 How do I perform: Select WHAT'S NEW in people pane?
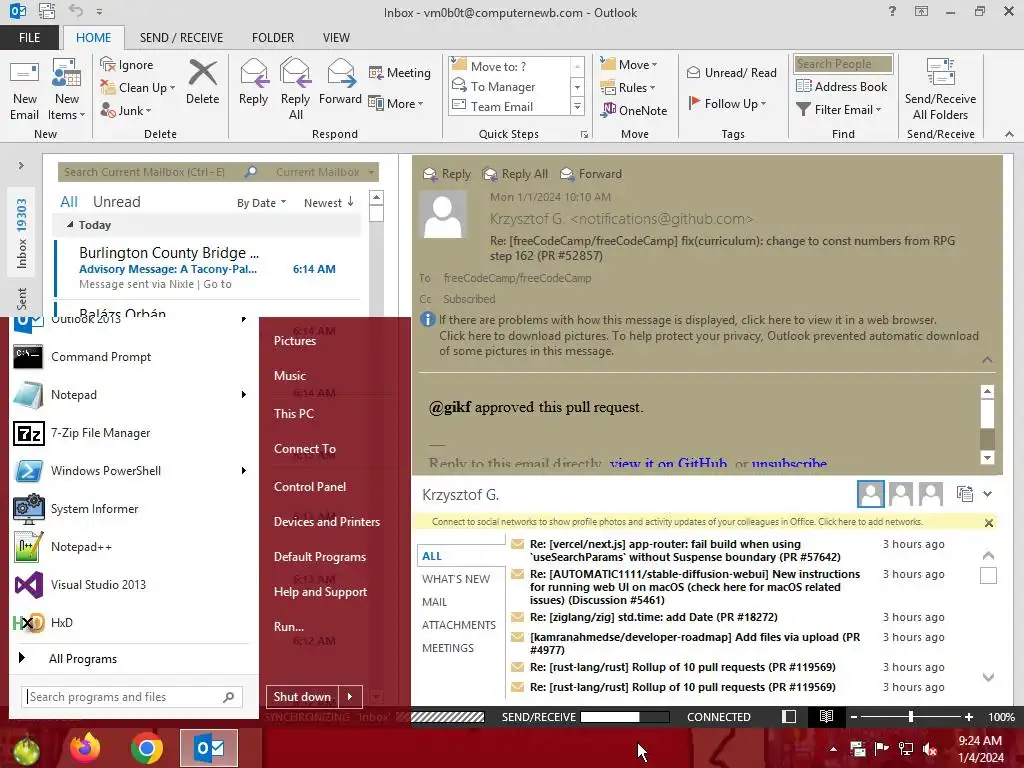pos(456,579)
